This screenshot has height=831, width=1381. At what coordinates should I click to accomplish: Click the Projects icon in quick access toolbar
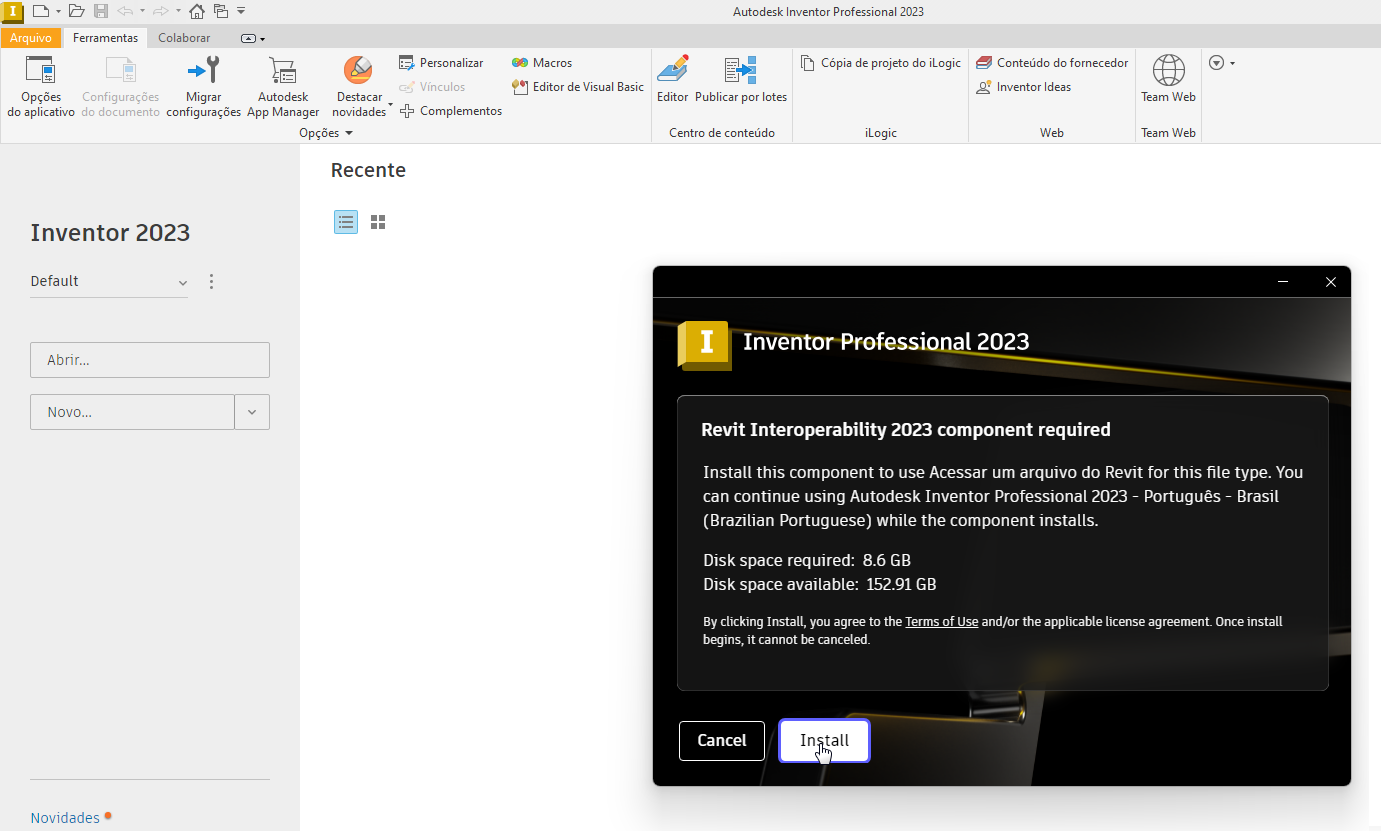pyautogui.click(x=221, y=11)
